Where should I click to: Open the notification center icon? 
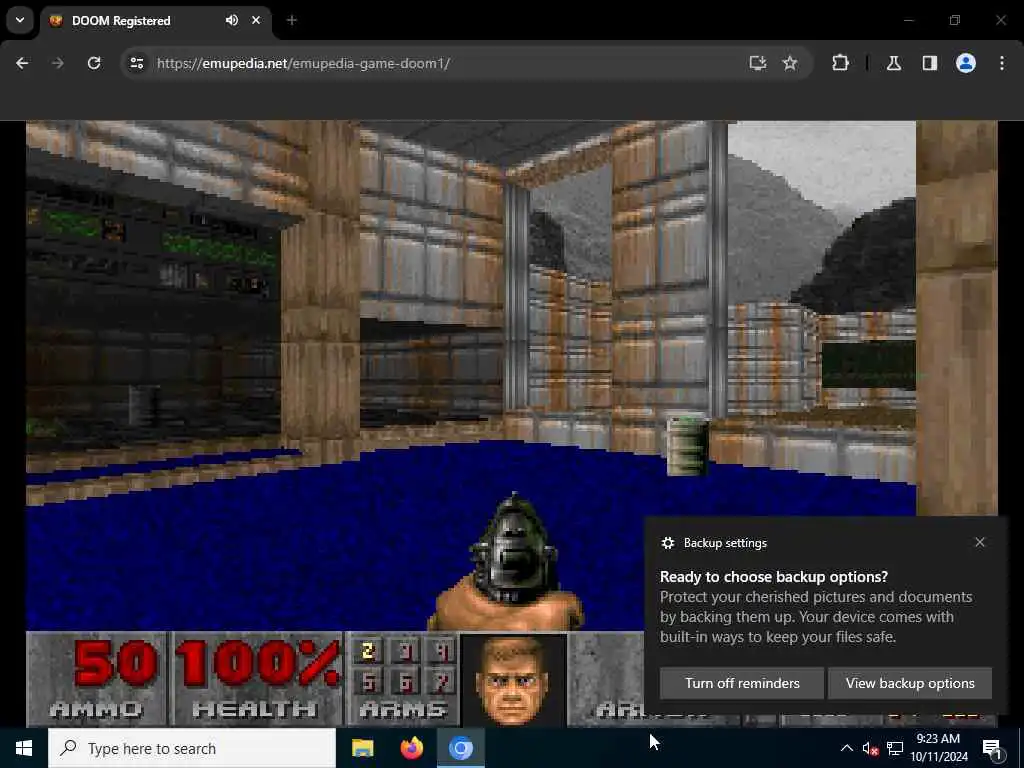pyautogui.click(x=993, y=748)
